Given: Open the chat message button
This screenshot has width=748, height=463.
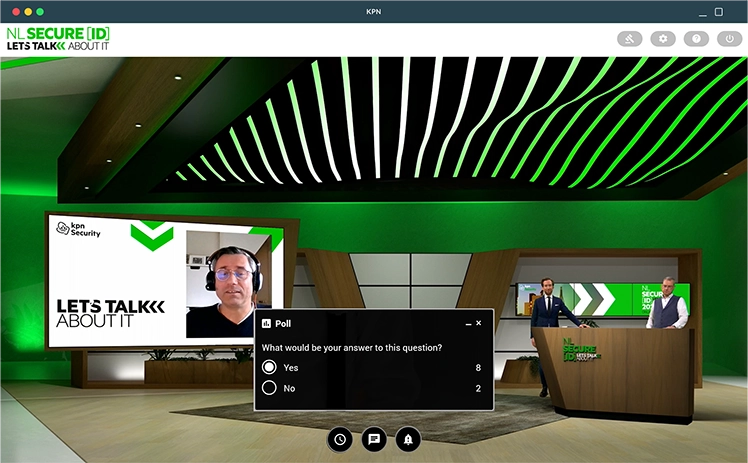Looking at the screenshot, I should (374, 439).
